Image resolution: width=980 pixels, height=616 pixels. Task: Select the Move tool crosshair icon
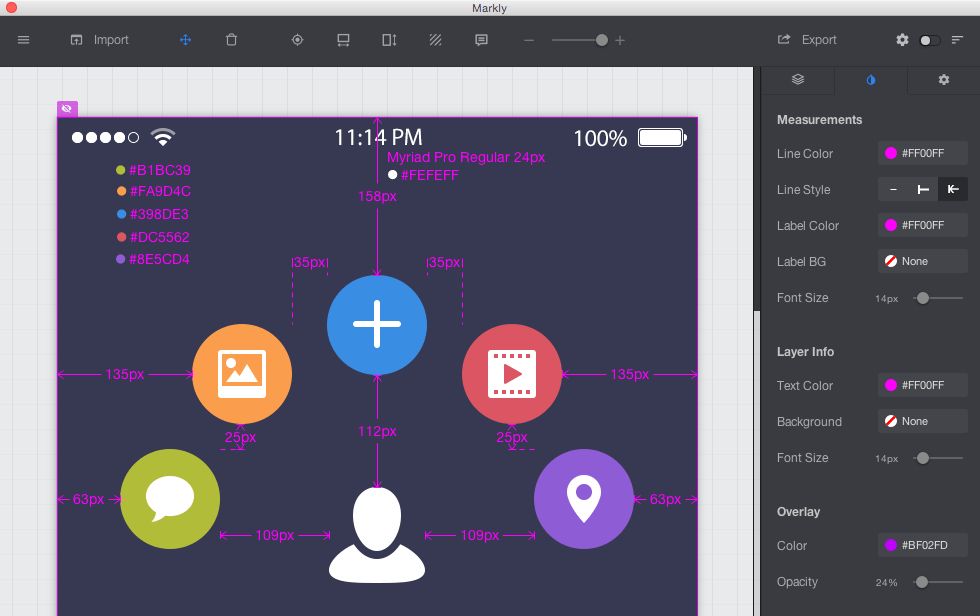pyautogui.click(x=185, y=40)
